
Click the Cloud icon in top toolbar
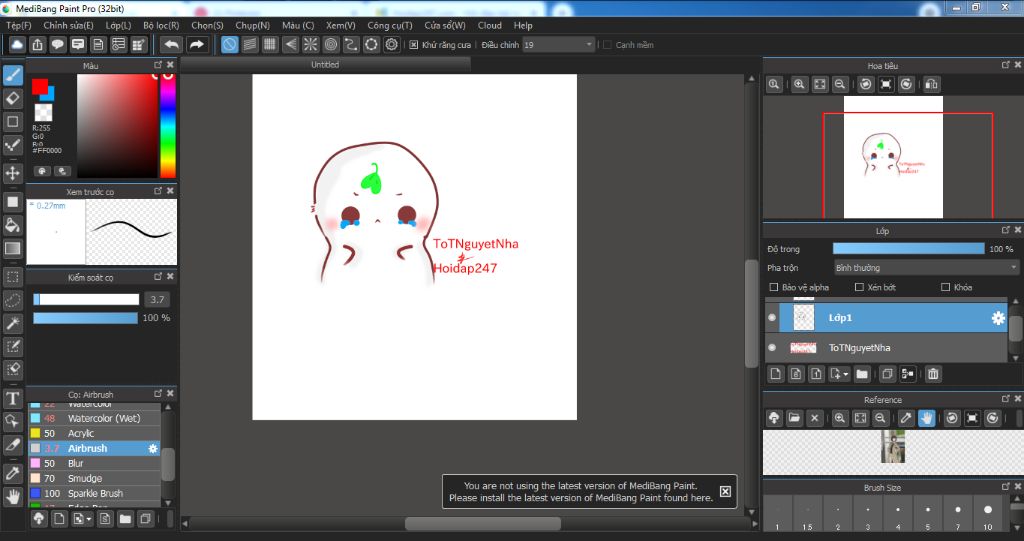17,44
